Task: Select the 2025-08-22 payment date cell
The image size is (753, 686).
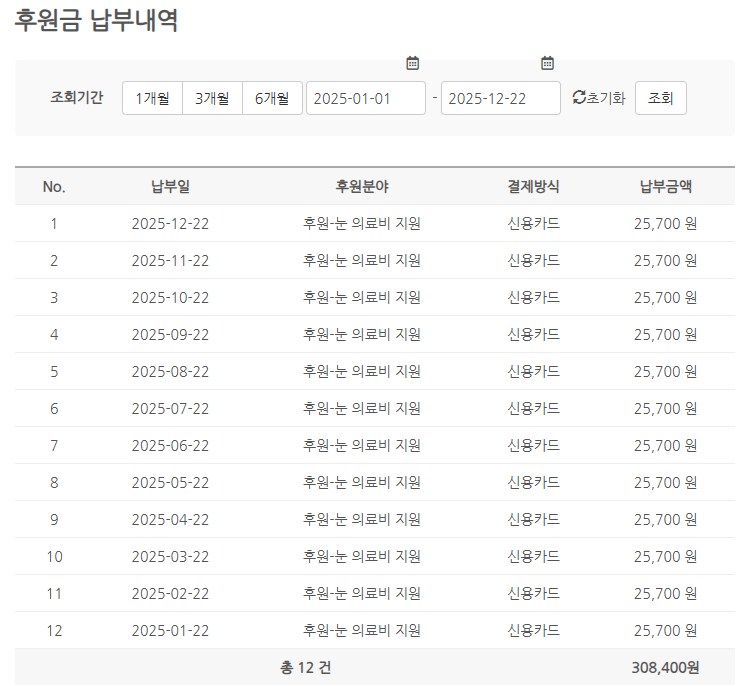Action: pos(170,372)
